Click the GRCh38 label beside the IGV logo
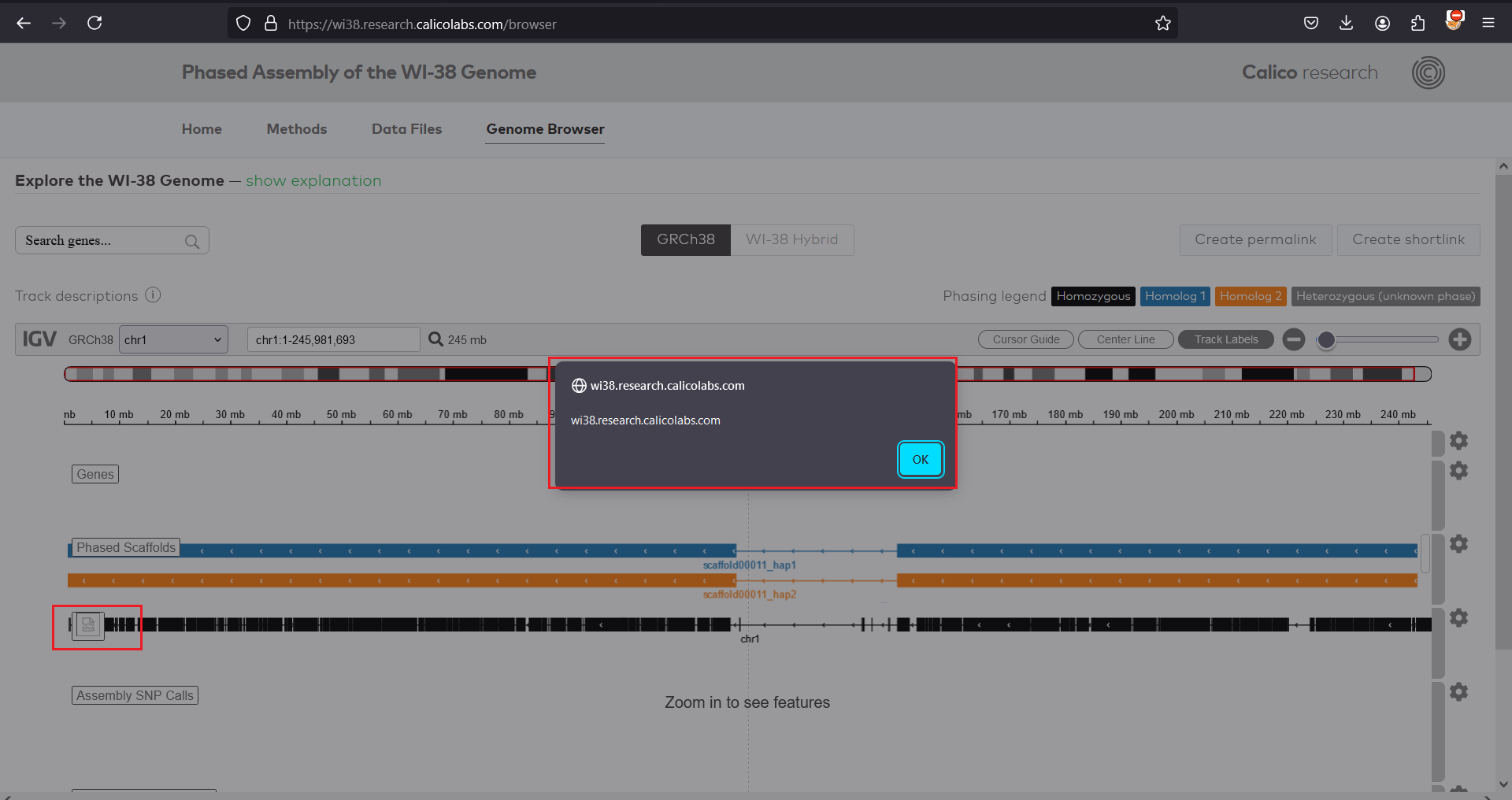 click(x=91, y=340)
